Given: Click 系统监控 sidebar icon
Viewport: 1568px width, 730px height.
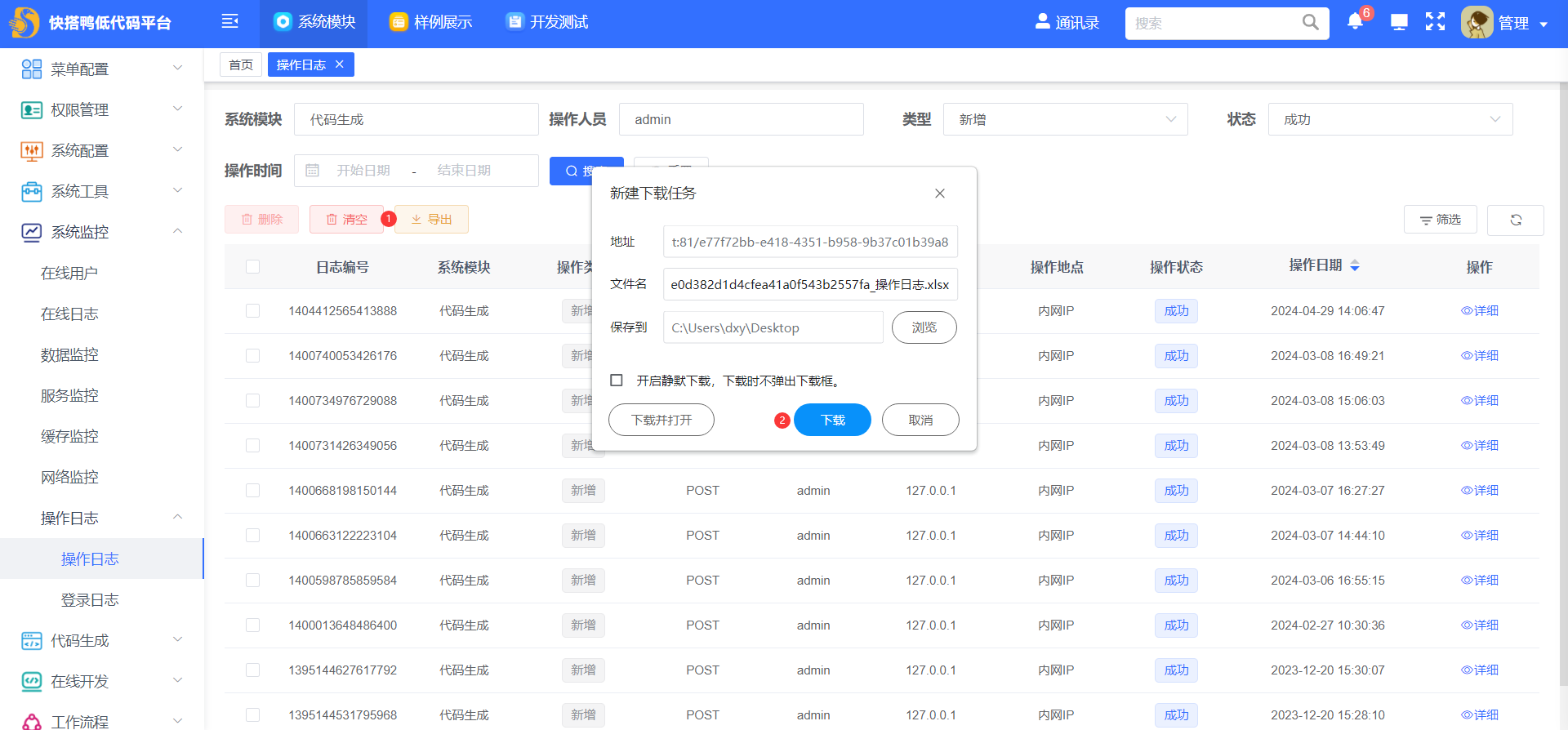Looking at the screenshot, I should (32, 233).
